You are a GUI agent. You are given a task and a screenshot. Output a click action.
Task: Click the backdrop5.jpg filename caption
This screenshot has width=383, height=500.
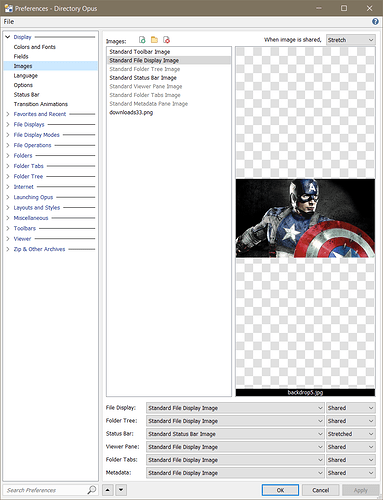(x=305, y=393)
